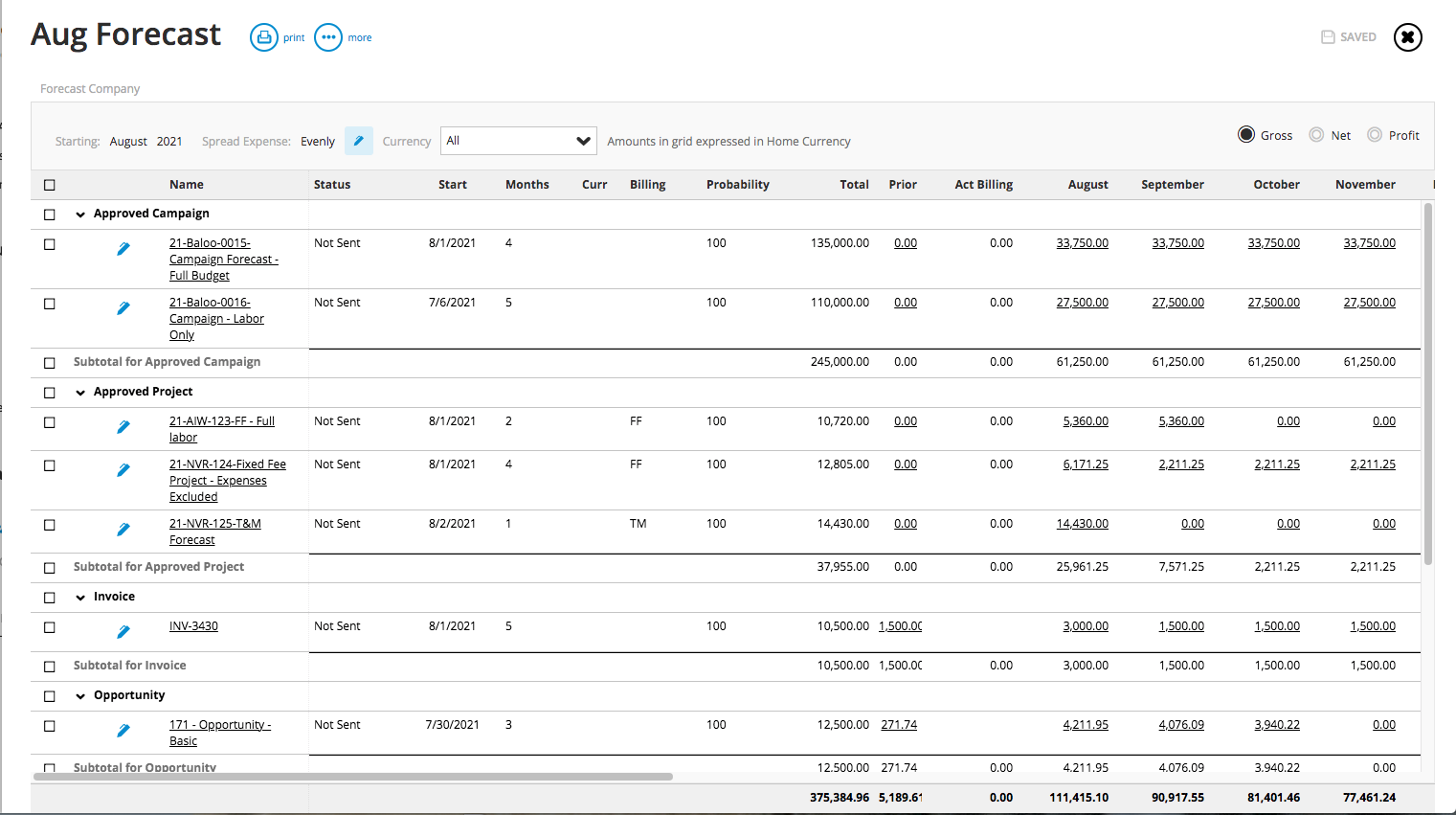The width and height of the screenshot is (1456, 815).
Task: Click Opportunity prior amount 271.74
Action: [899, 725]
